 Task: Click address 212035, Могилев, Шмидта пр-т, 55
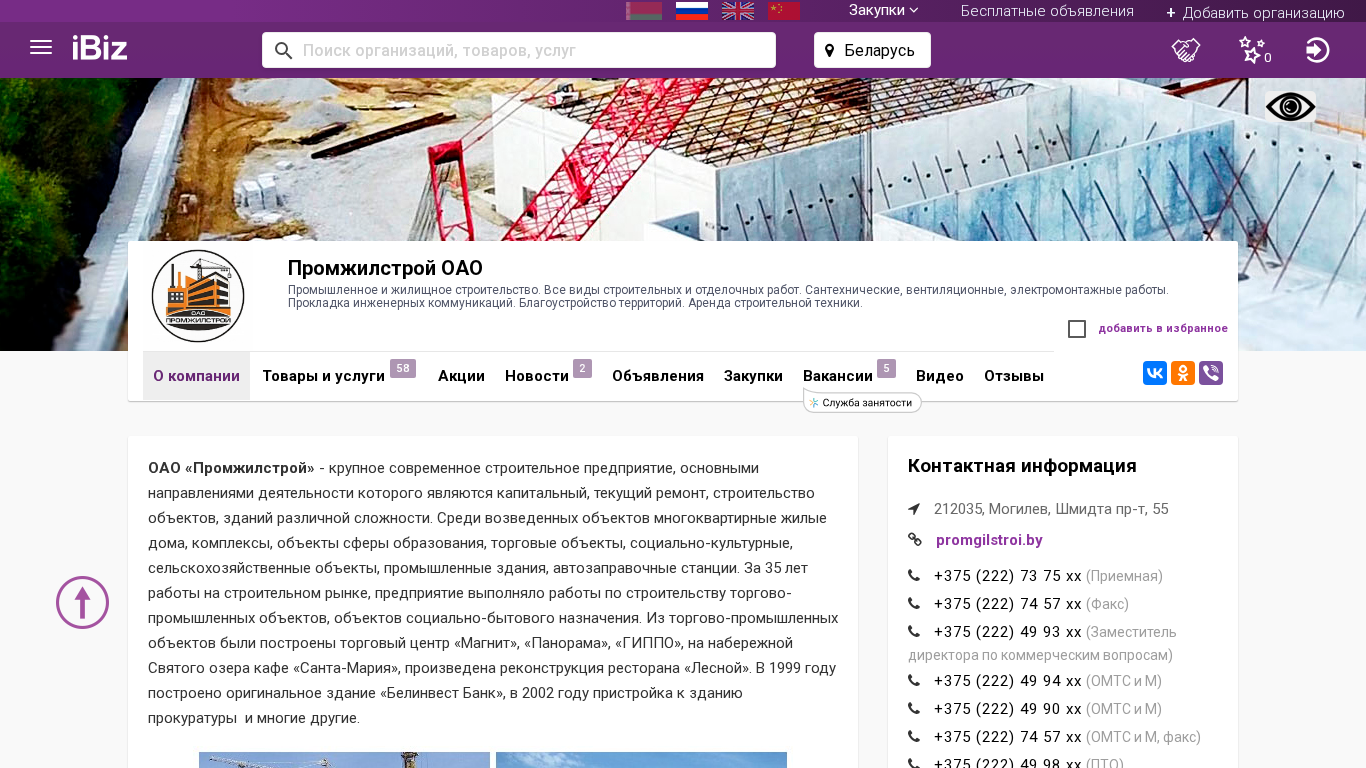[x=1051, y=509]
